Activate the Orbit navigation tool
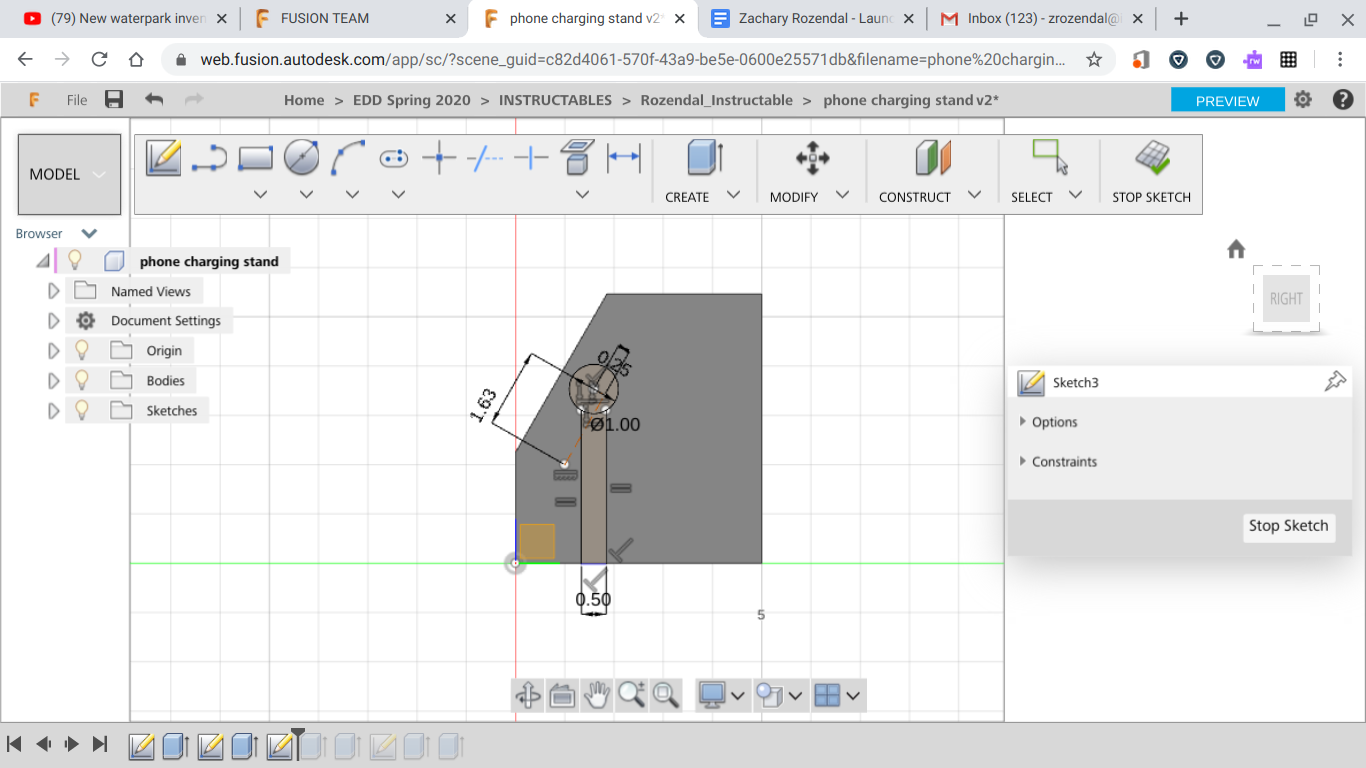The image size is (1366, 768). tap(527, 695)
